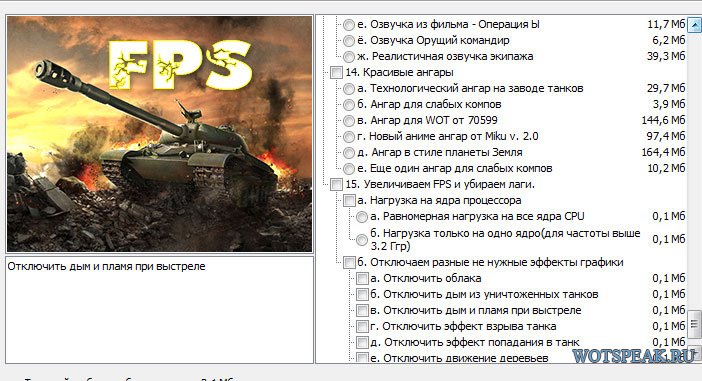Enable checkbox 15. Увеличиваем FPS и убираем лаги
702x381 pixels.
(x=336, y=184)
